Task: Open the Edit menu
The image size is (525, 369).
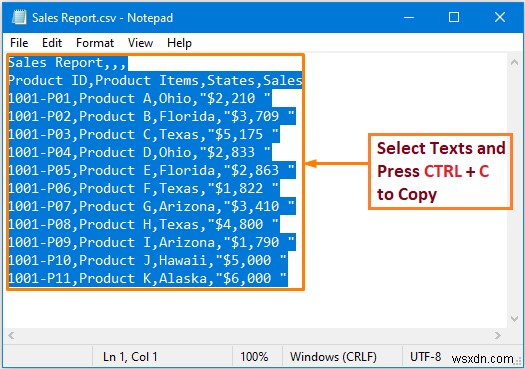Action: pyautogui.click(x=52, y=43)
